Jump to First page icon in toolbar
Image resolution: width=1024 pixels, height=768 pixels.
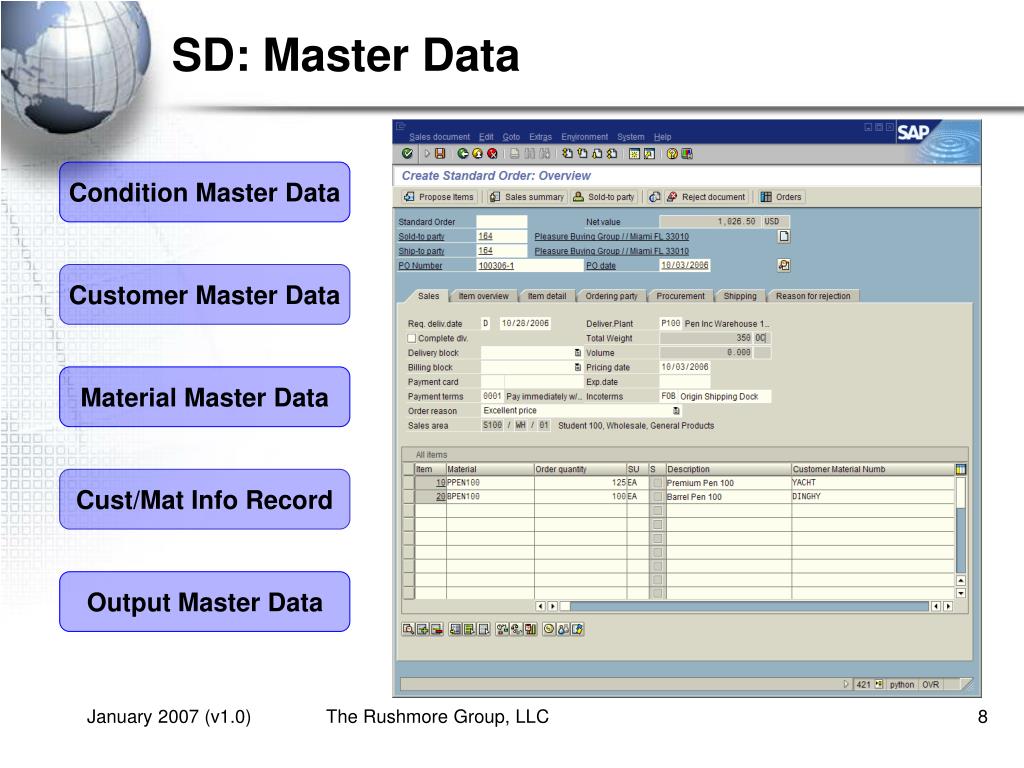point(568,153)
